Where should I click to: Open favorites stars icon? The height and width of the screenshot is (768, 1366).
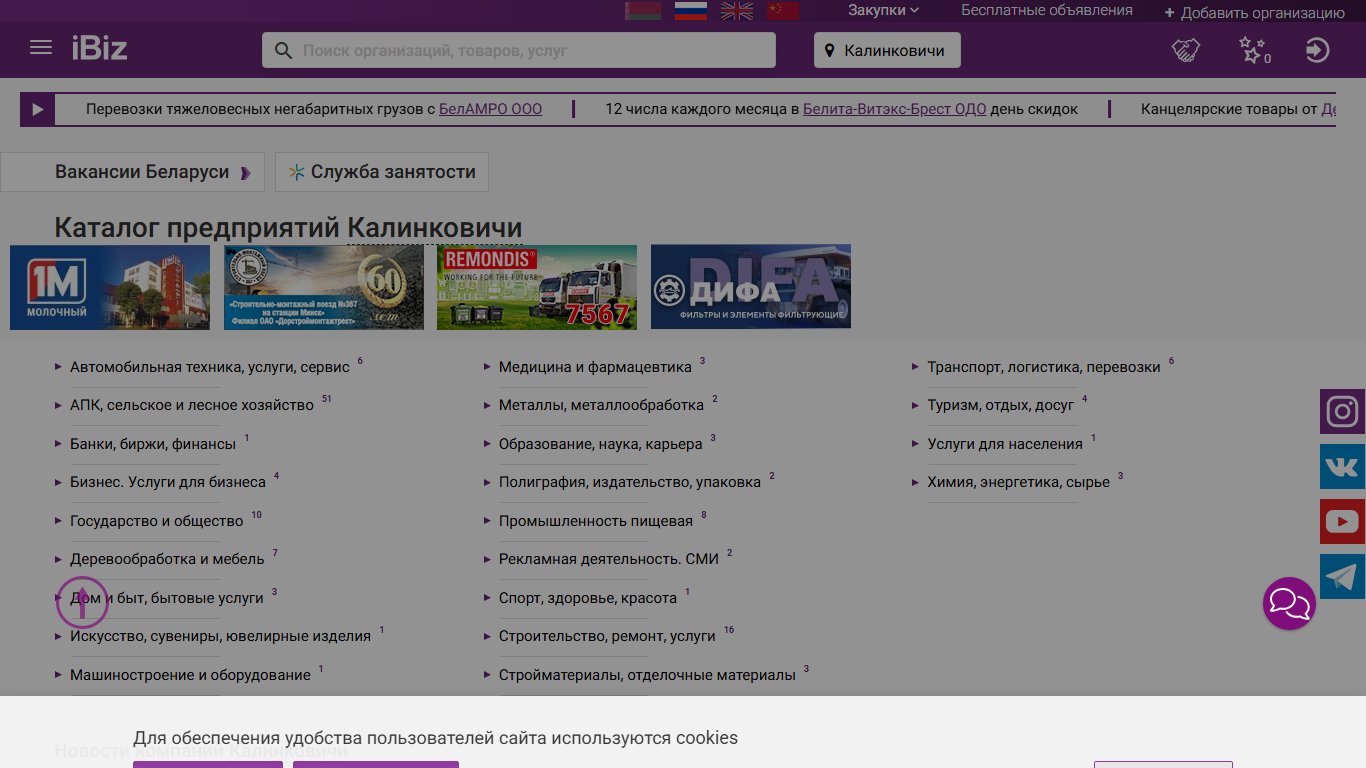point(1254,50)
